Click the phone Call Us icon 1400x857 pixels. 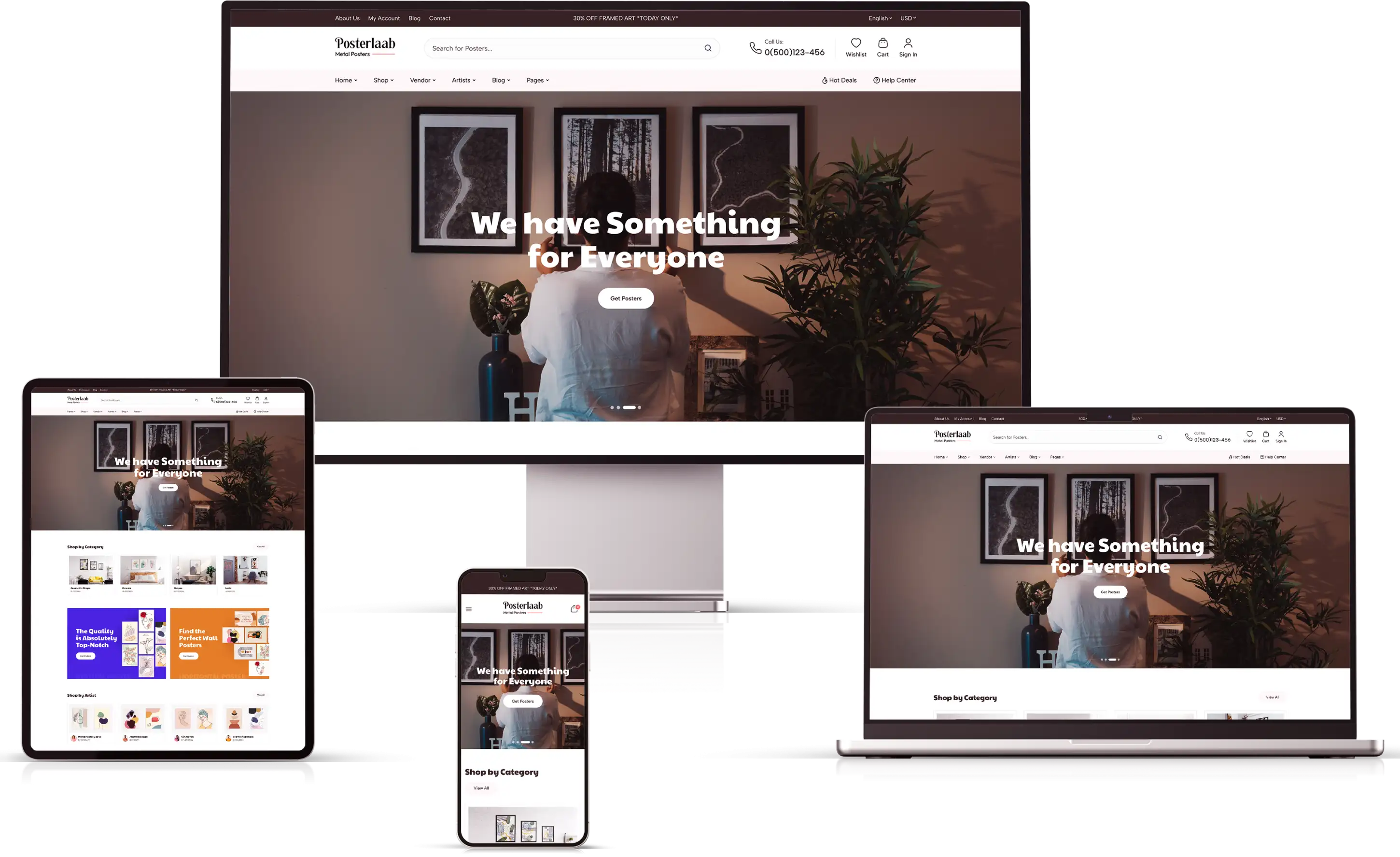coord(755,48)
